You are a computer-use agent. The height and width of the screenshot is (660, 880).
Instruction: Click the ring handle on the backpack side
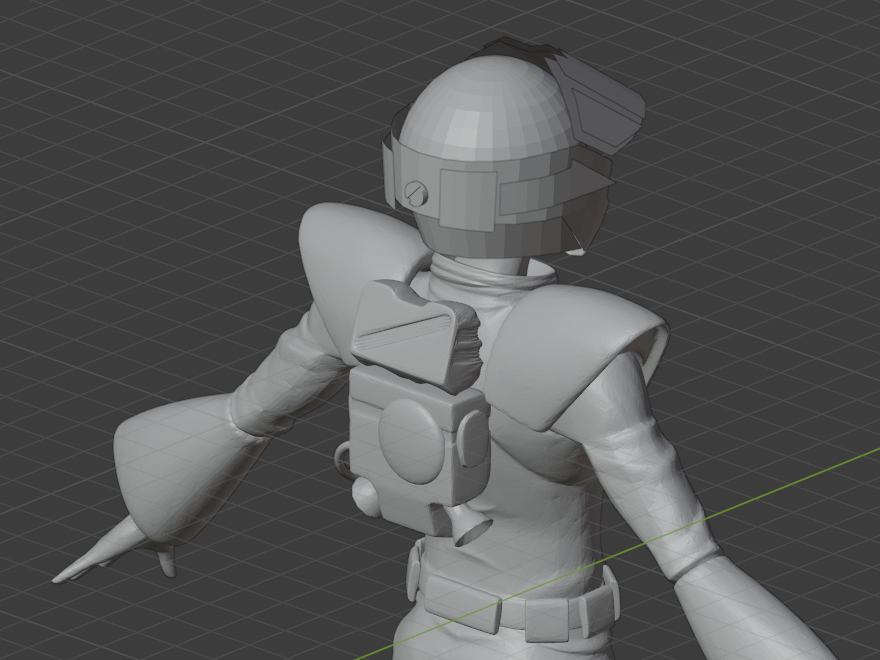pyautogui.click(x=342, y=460)
